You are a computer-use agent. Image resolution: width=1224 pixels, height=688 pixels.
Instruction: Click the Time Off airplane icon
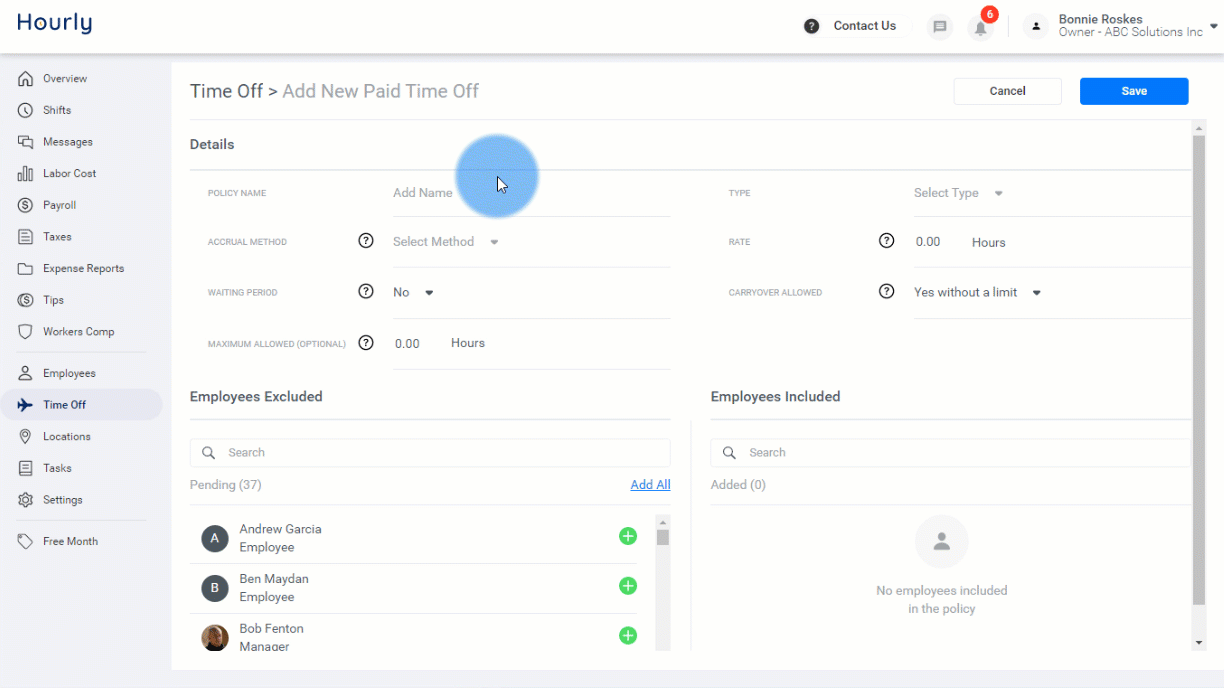click(x=26, y=405)
